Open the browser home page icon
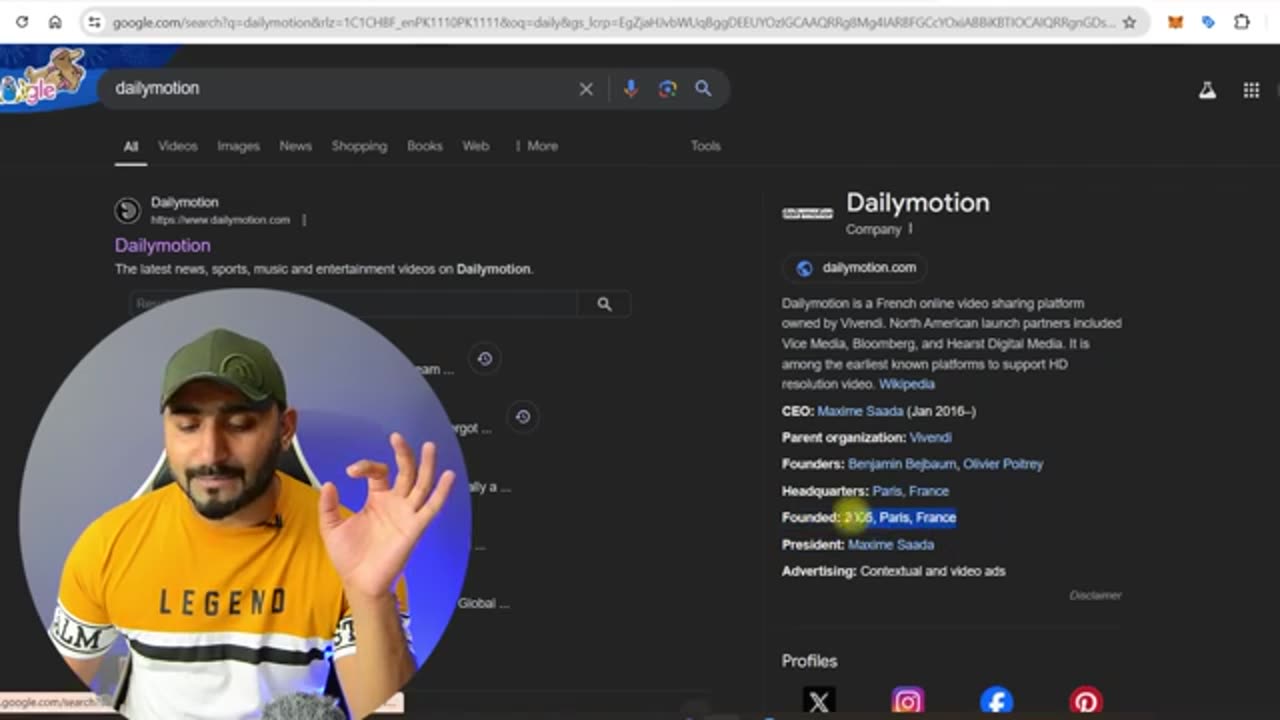The width and height of the screenshot is (1280, 720). point(55,22)
